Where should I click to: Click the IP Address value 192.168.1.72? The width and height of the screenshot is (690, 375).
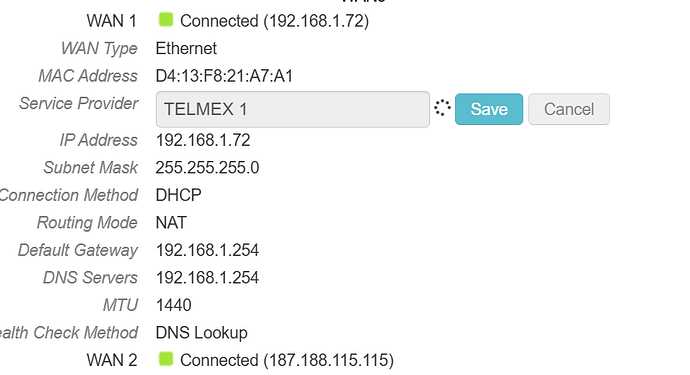click(x=203, y=140)
